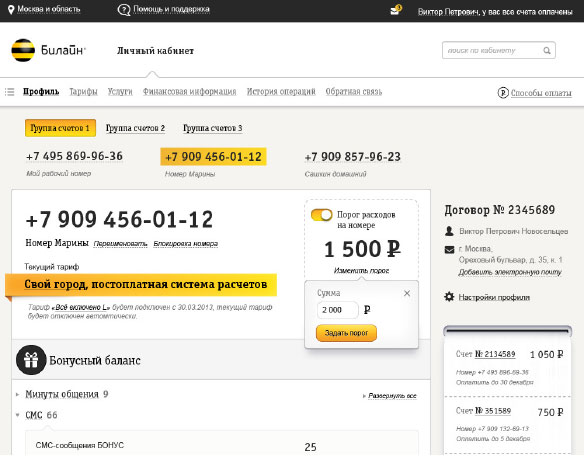The image size is (584, 456).
Task: Click Свой город tariff banner
Action: (x=141, y=285)
